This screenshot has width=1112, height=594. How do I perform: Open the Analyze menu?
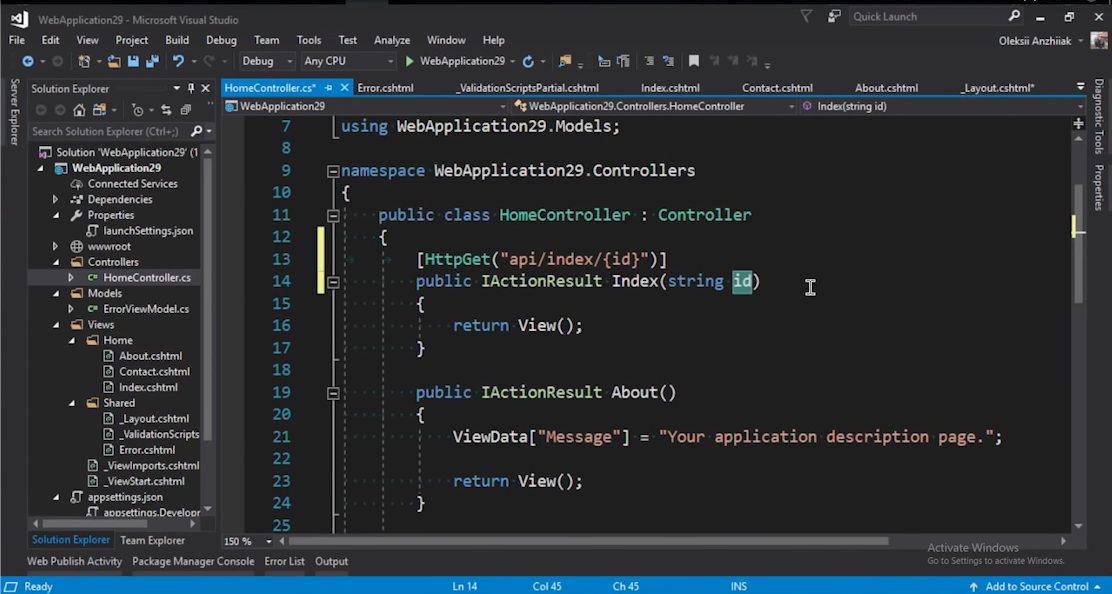(391, 40)
